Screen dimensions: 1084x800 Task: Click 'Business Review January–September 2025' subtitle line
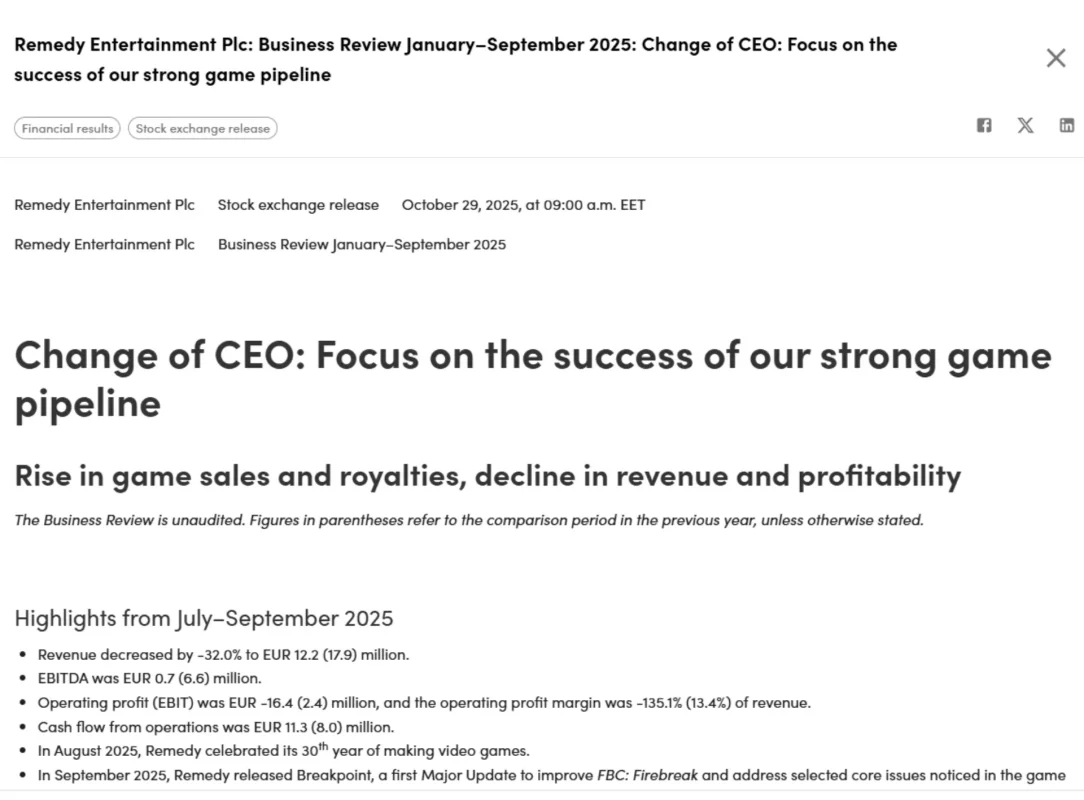click(362, 244)
